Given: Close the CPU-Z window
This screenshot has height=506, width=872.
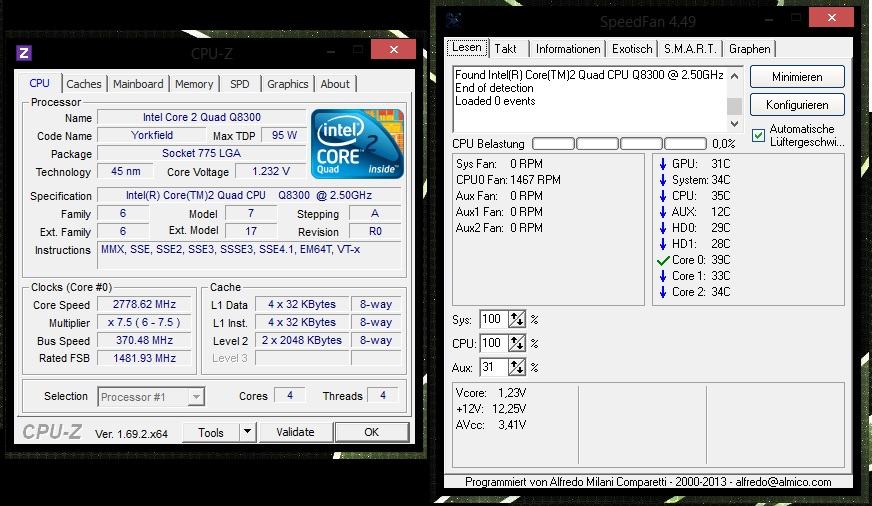Looking at the screenshot, I should click(x=394, y=49).
